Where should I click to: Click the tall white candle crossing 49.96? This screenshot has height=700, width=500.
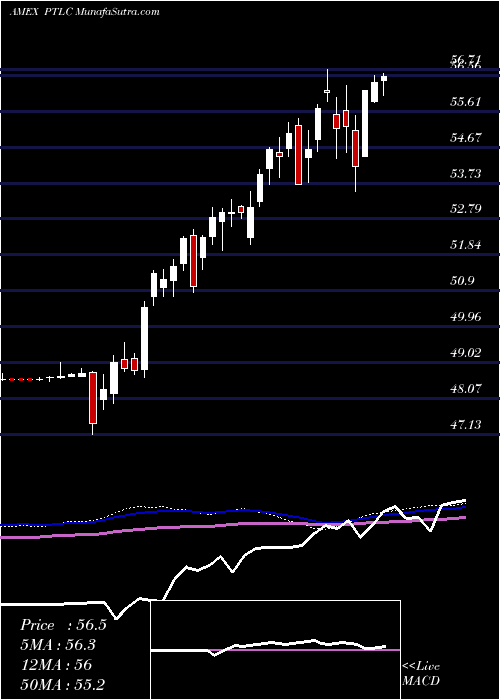pos(145,338)
